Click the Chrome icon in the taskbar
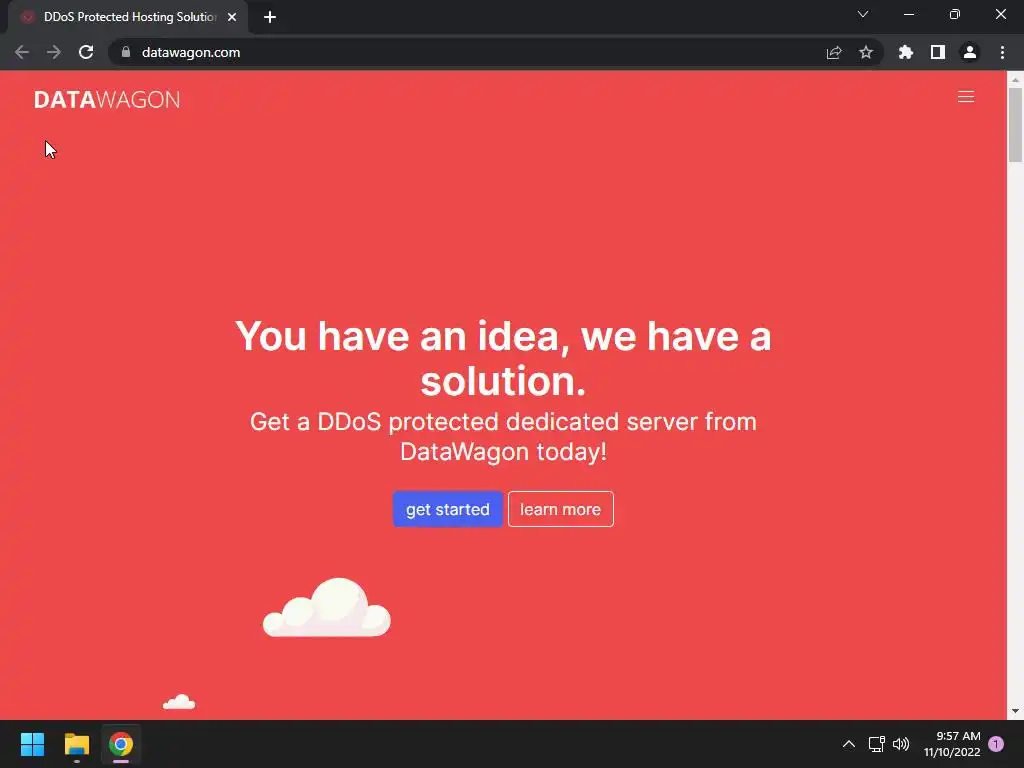1024x768 pixels. (x=121, y=744)
